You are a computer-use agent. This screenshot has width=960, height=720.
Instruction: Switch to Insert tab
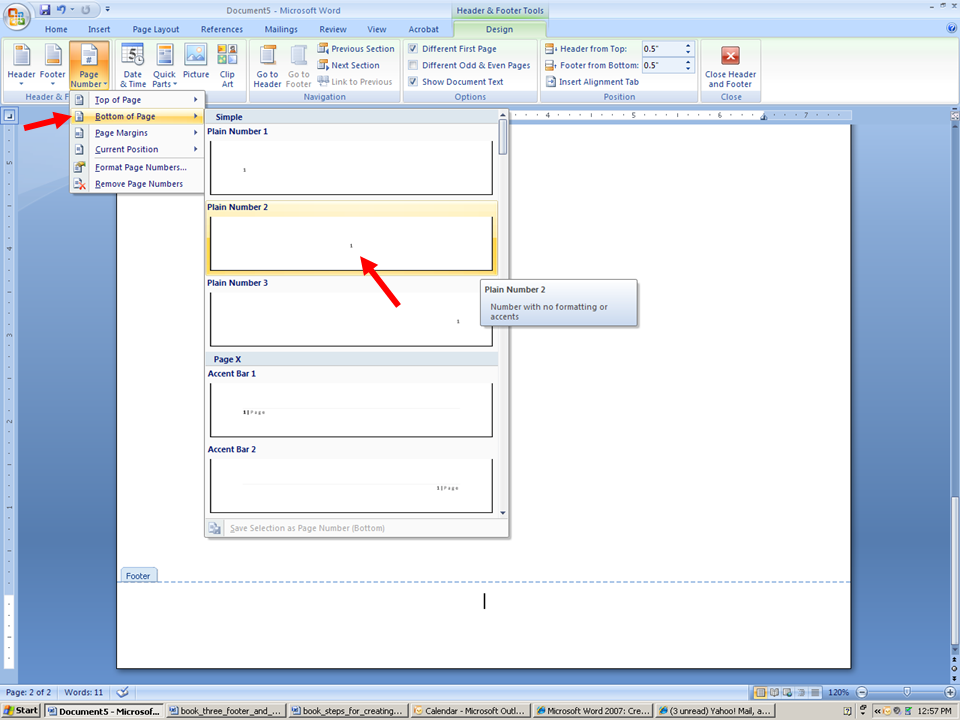99,29
